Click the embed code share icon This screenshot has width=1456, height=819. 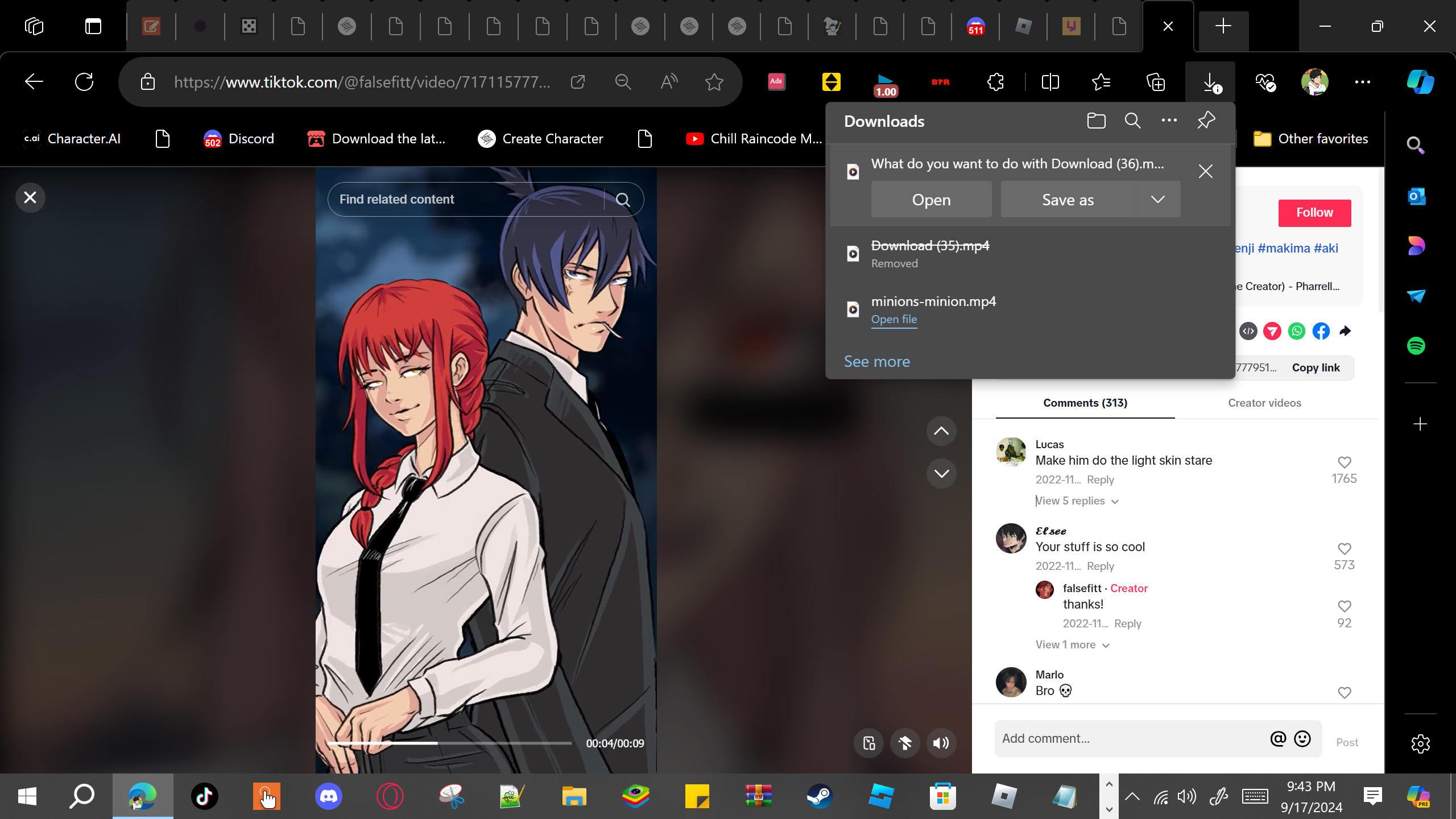click(x=1248, y=331)
